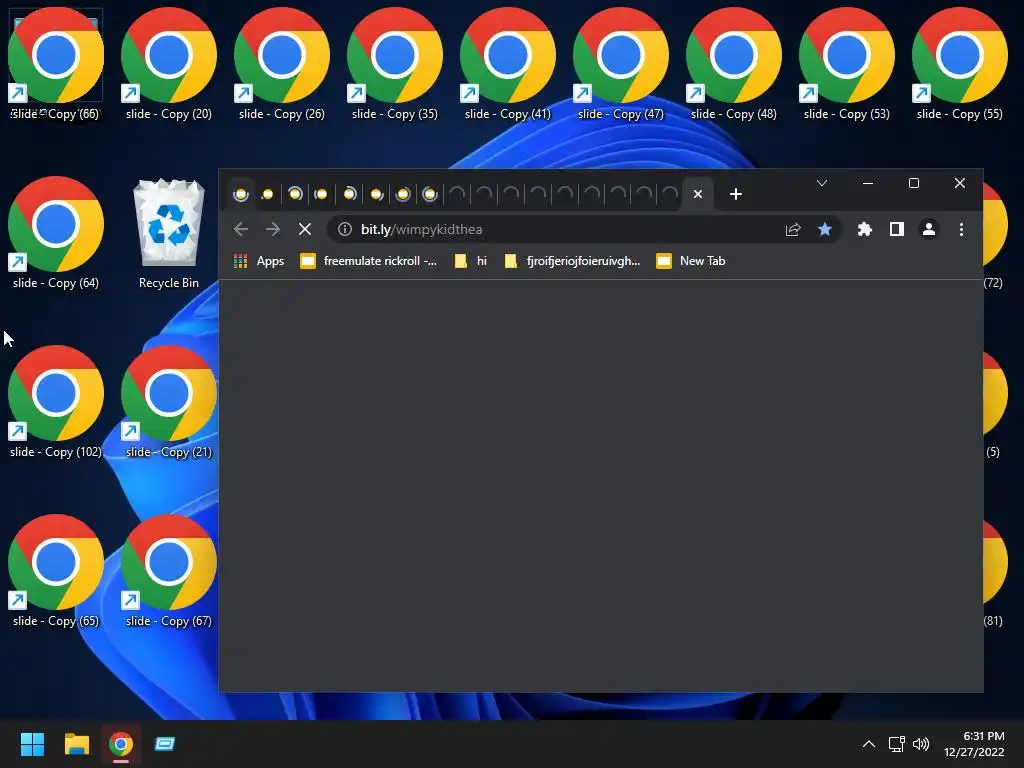The height and width of the screenshot is (768, 1024).
Task: Open File Explorer from taskbar
Action: (76, 744)
